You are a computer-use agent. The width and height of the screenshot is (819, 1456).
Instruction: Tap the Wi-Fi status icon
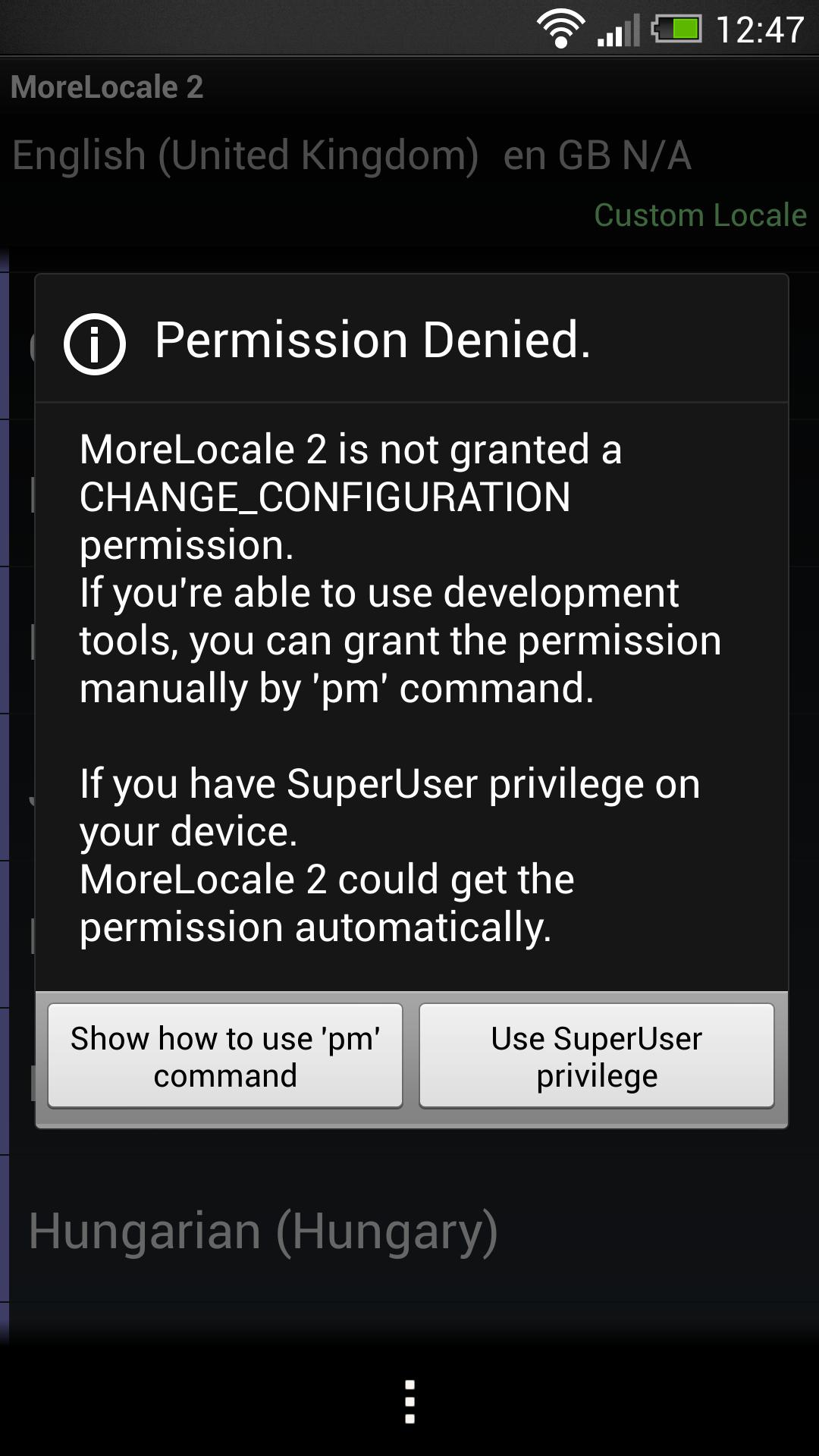click(x=560, y=30)
